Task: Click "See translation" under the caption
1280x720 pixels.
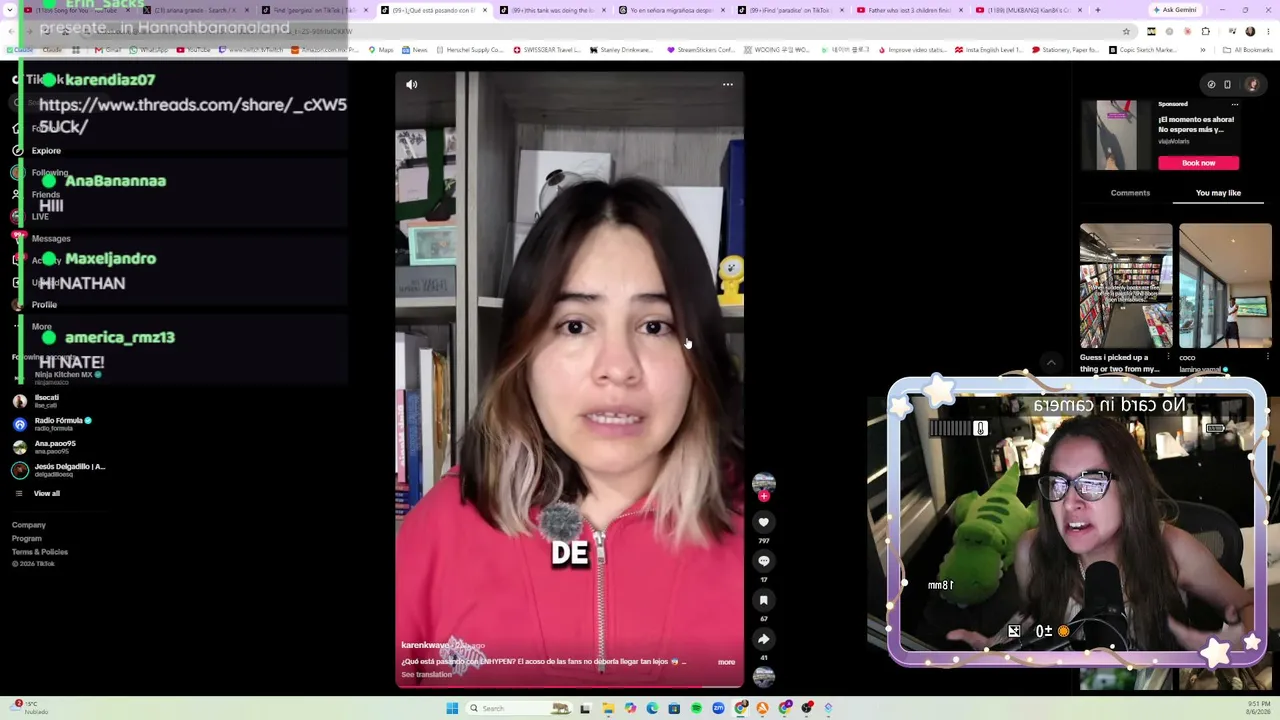Action: click(x=426, y=675)
